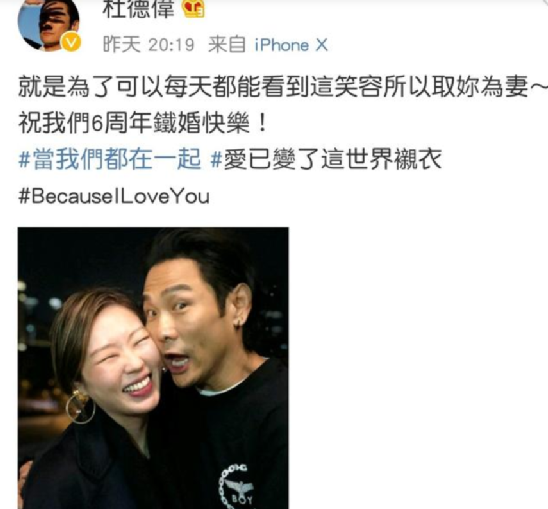This screenshot has width=548, height=509.
Task: Click the post text about 6周年鐵婚快樂
Action: click(x=143, y=123)
